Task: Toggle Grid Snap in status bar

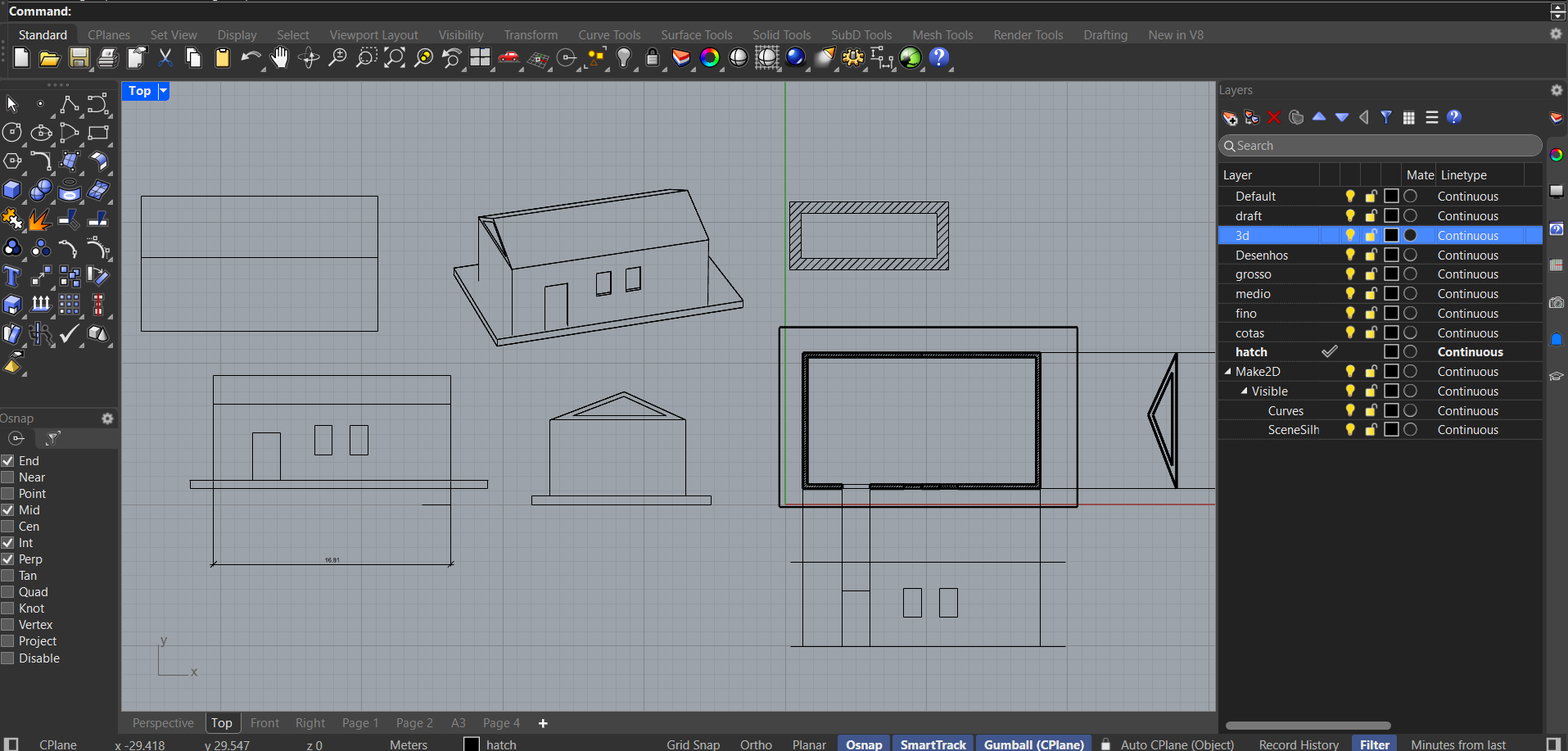Action: click(x=693, y=744)
